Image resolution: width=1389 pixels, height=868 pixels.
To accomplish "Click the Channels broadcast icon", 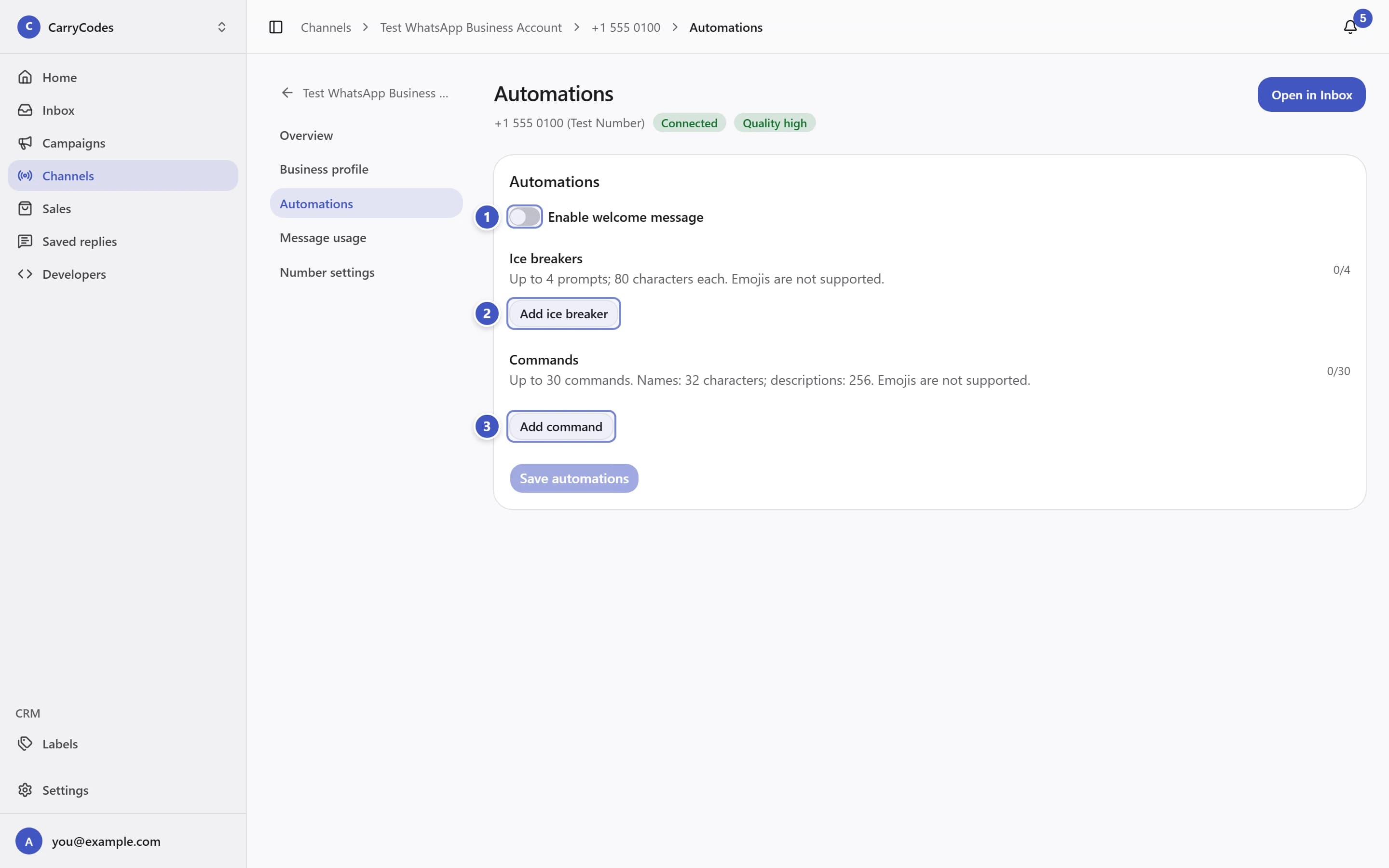I will click(x=25, y=175).
